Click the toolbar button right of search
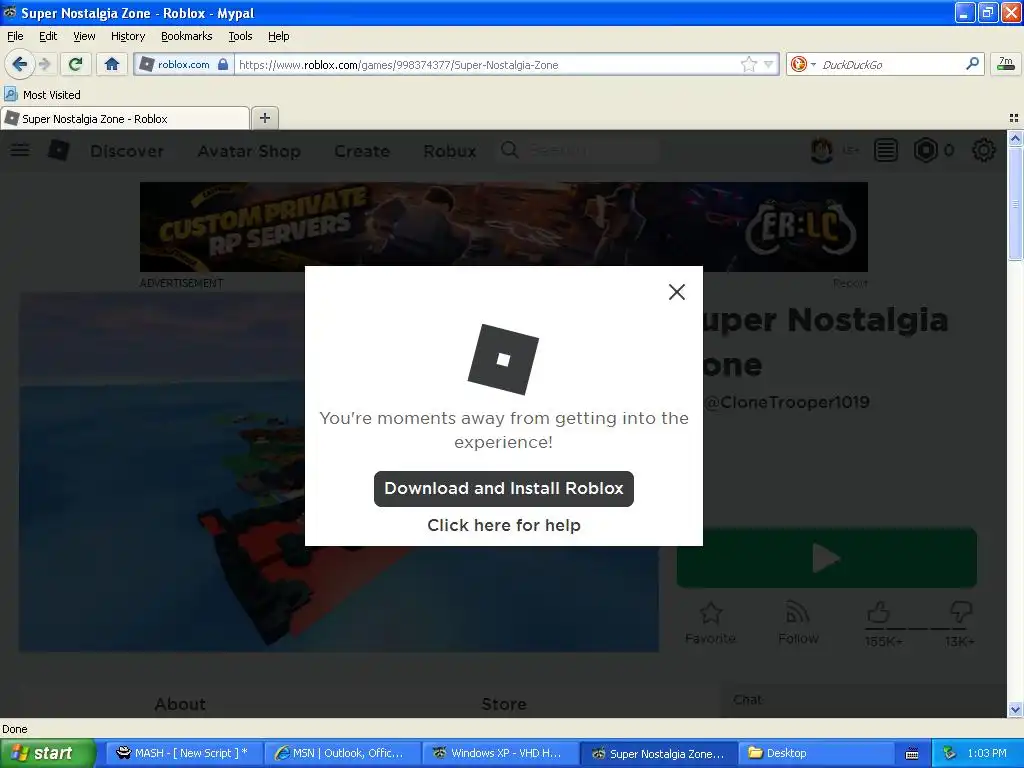 (x=1006, y=63)
